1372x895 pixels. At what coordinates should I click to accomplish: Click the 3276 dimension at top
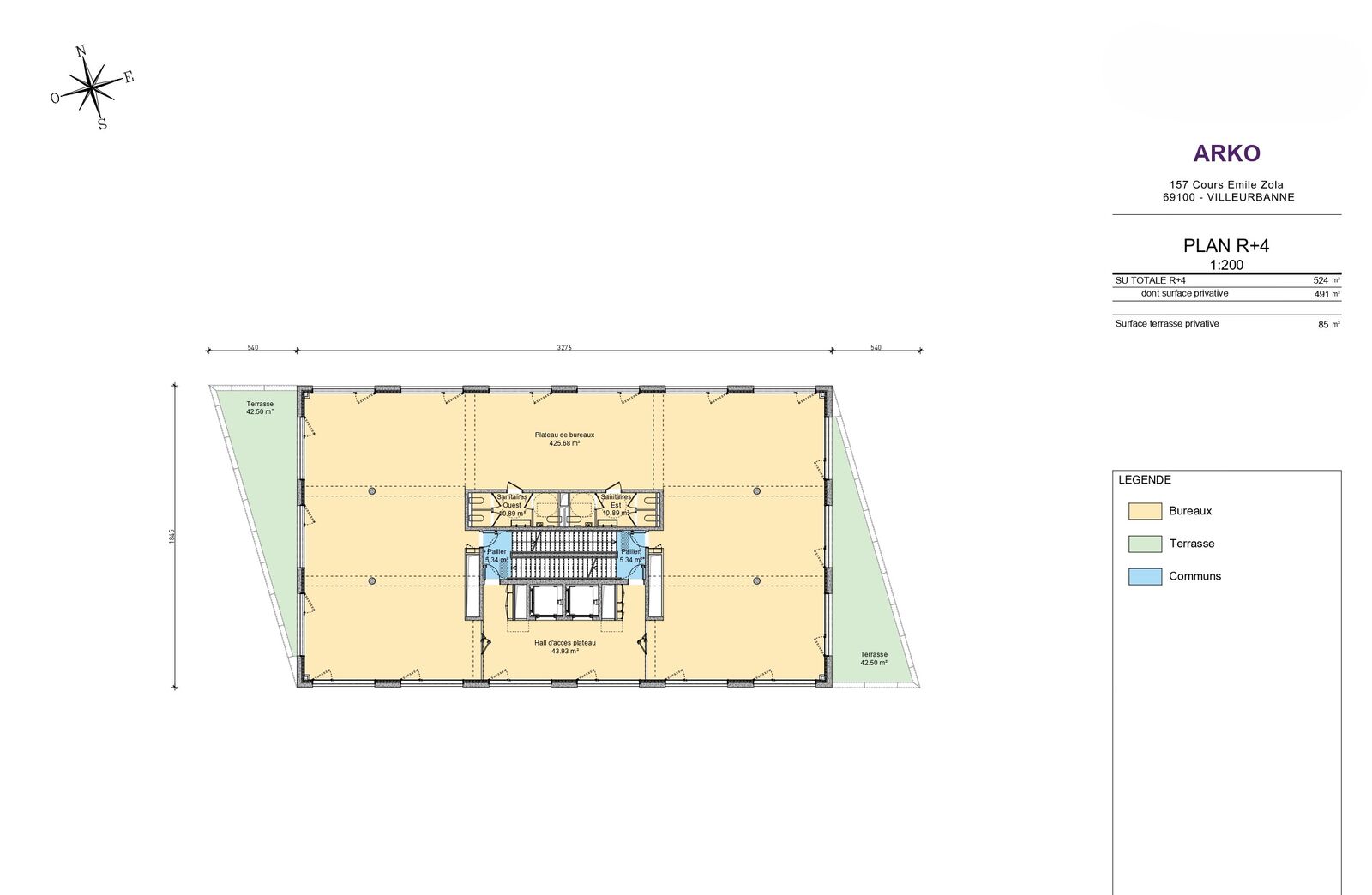[x=563, y=347]
